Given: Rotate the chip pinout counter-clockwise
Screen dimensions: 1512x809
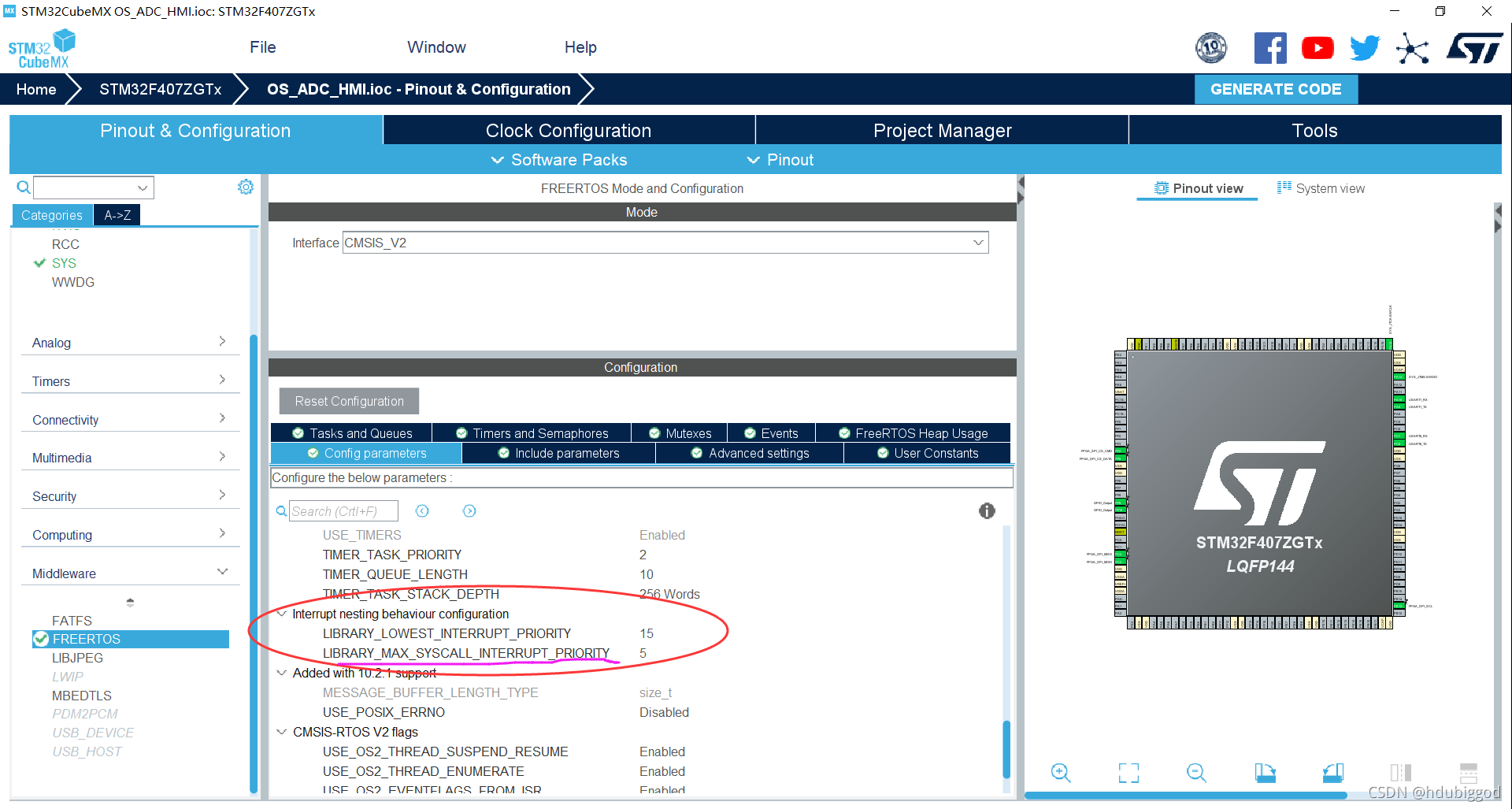Looking at the screenshot, I should (x=1333, y=773).
